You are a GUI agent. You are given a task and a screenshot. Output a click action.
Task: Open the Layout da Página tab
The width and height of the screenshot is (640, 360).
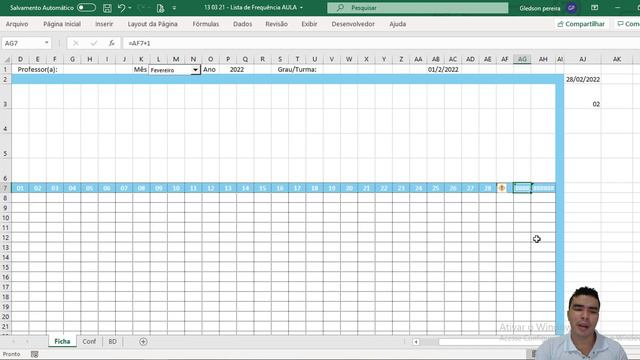pos(153,24)
